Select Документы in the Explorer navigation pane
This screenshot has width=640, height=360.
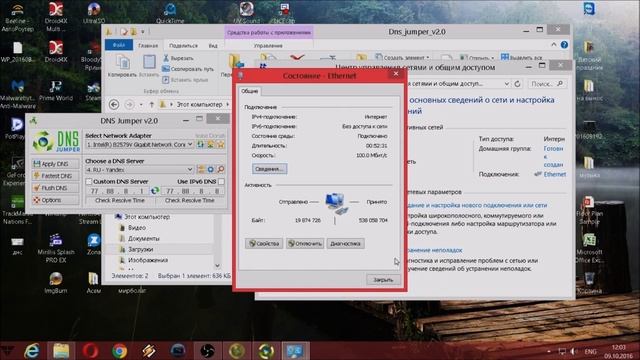(144, 238)
